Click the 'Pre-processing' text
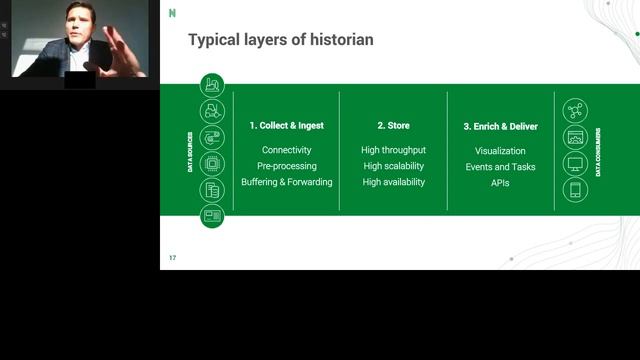 point(287,166)
